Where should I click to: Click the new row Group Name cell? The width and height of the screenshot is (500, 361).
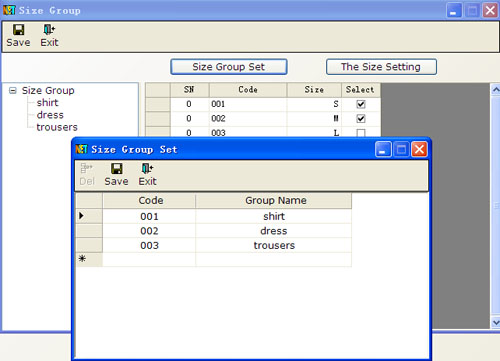273,259
